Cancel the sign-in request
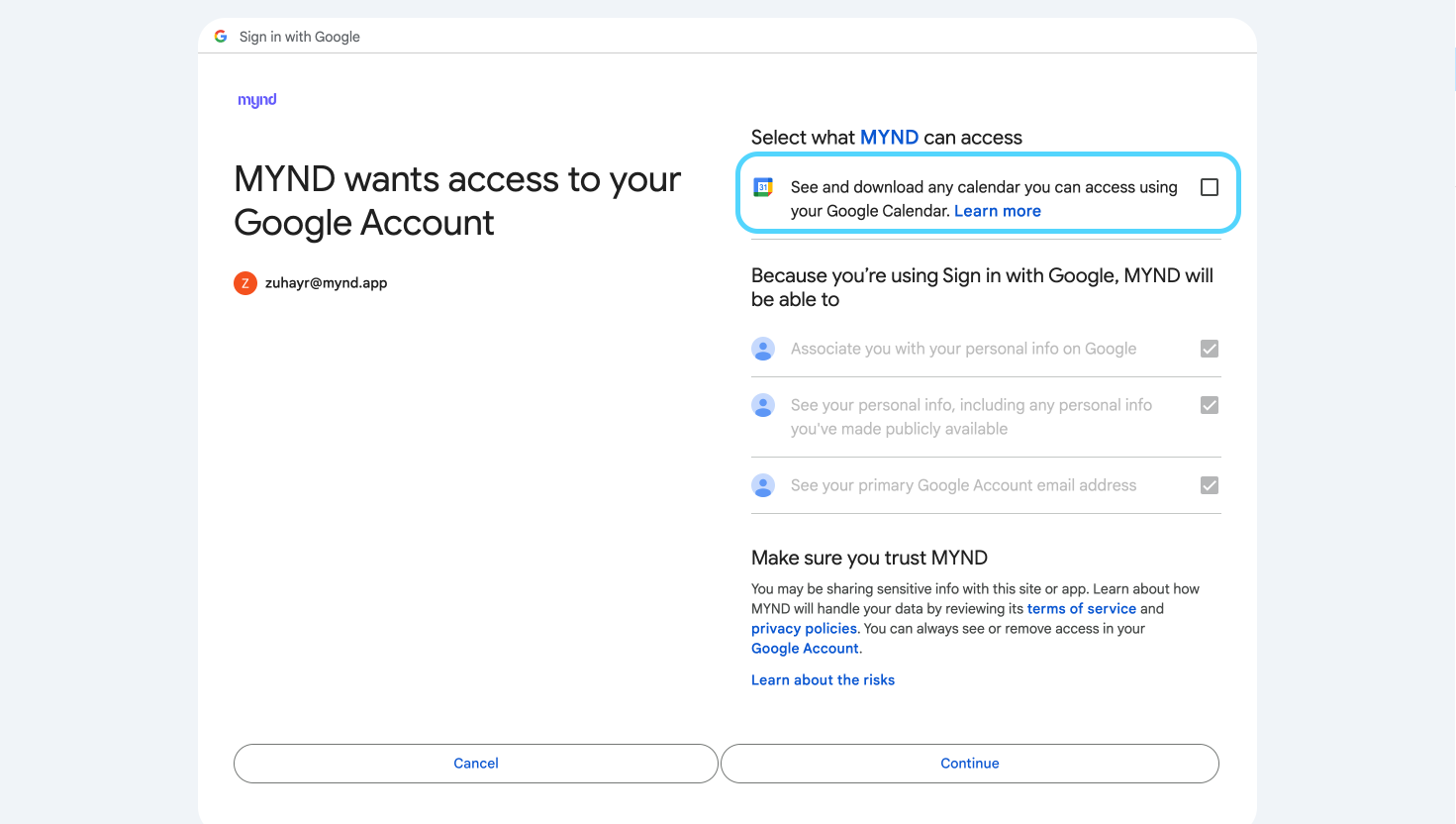 coord(476,764)
